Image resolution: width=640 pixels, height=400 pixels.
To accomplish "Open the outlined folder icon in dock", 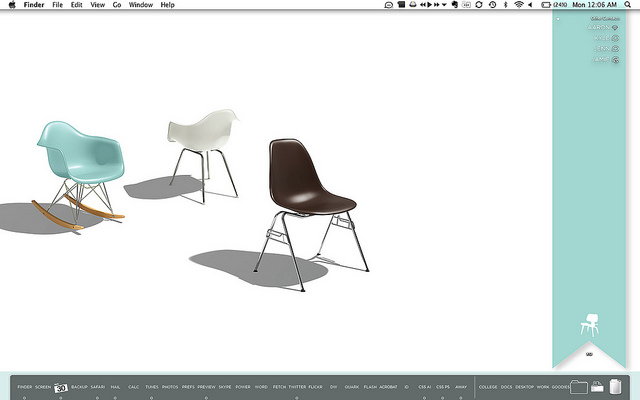I will pyautogui.click(x=579, y=387).
